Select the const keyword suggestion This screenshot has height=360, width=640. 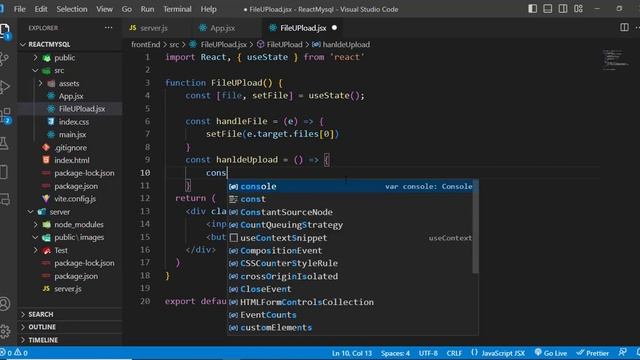click(x=350, y=199)
